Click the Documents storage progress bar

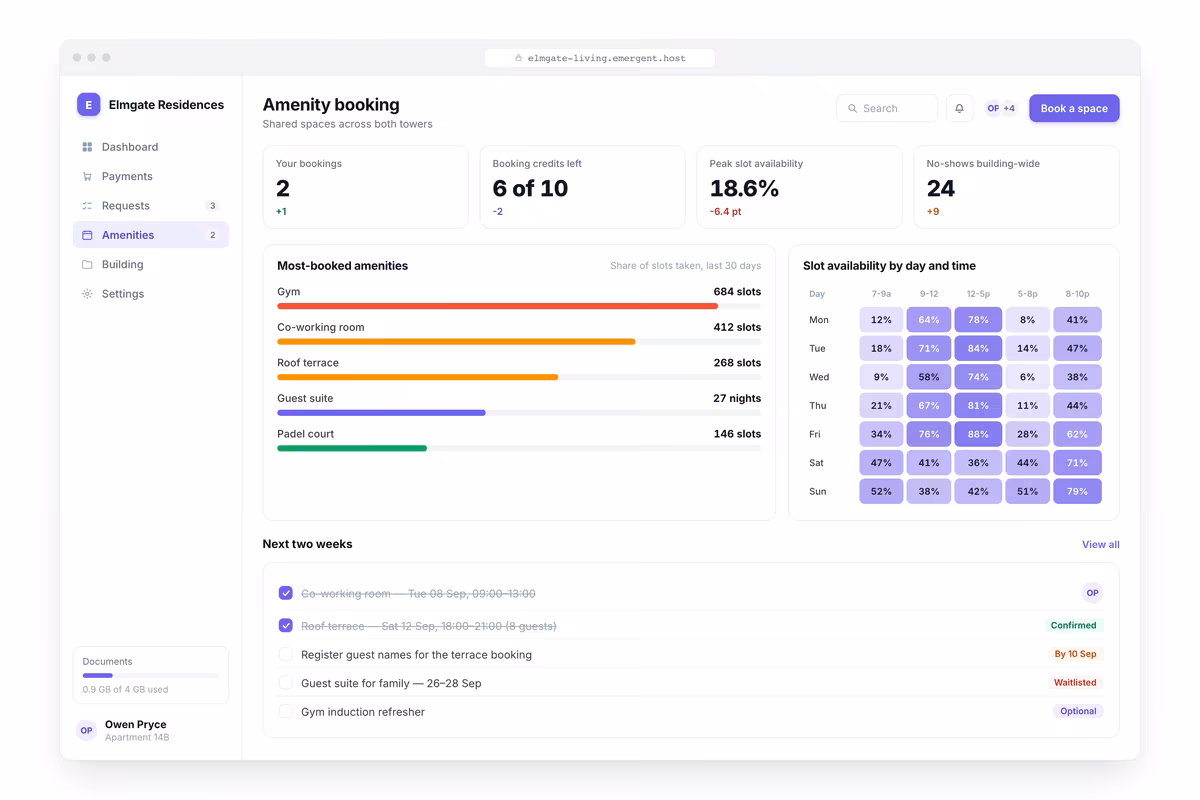point(151,676)
